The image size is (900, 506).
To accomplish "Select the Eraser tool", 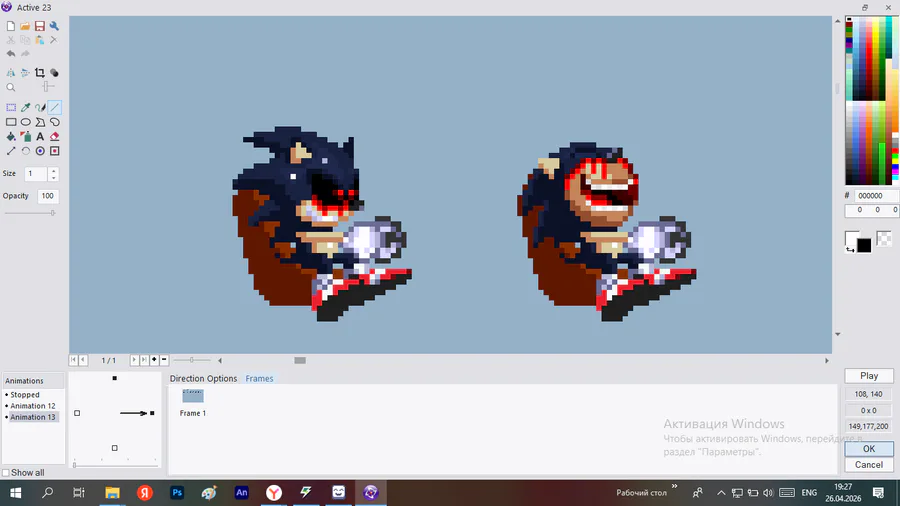I will [x=55, y=137].
